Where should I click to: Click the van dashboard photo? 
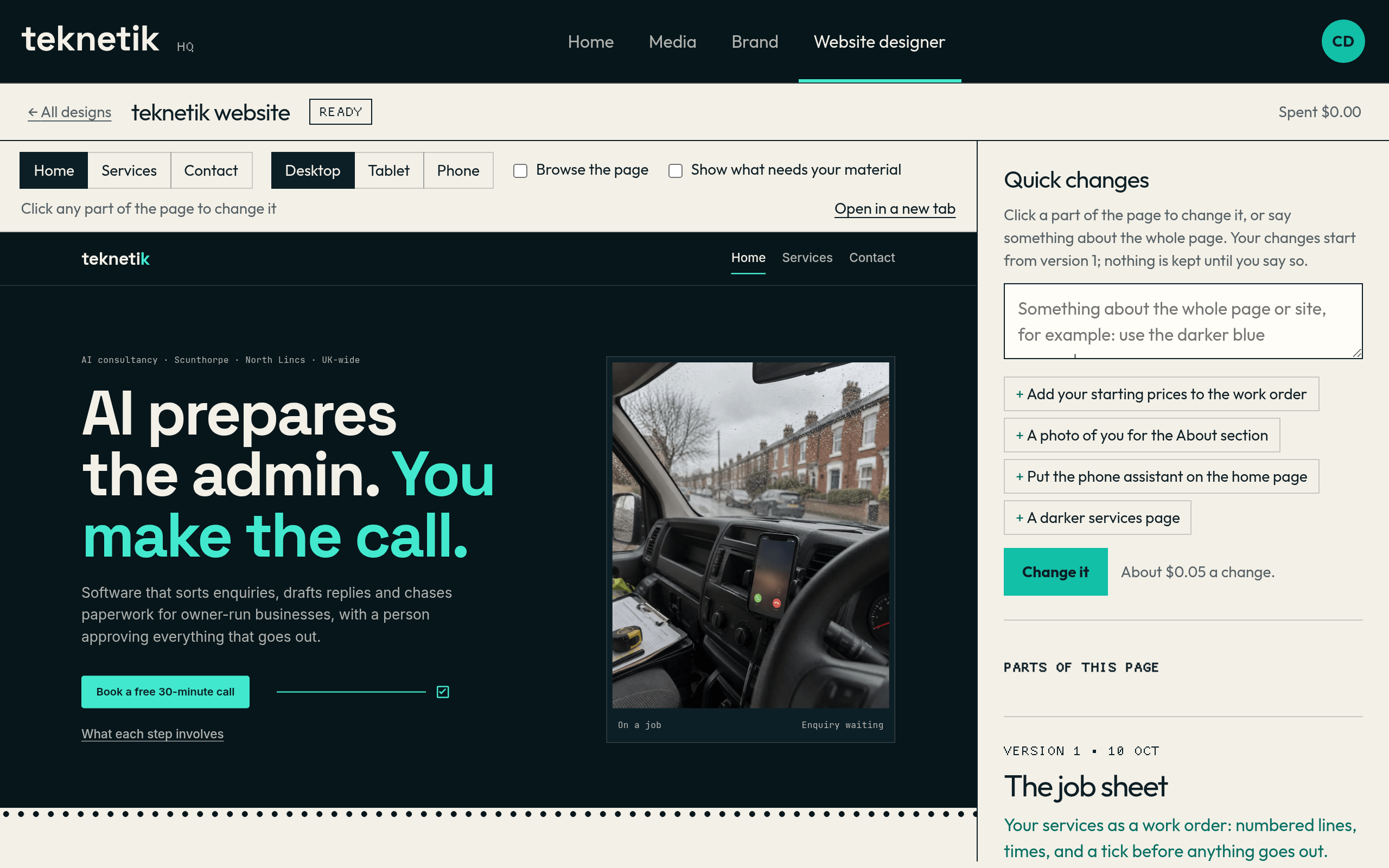click(x=750, y=534)
